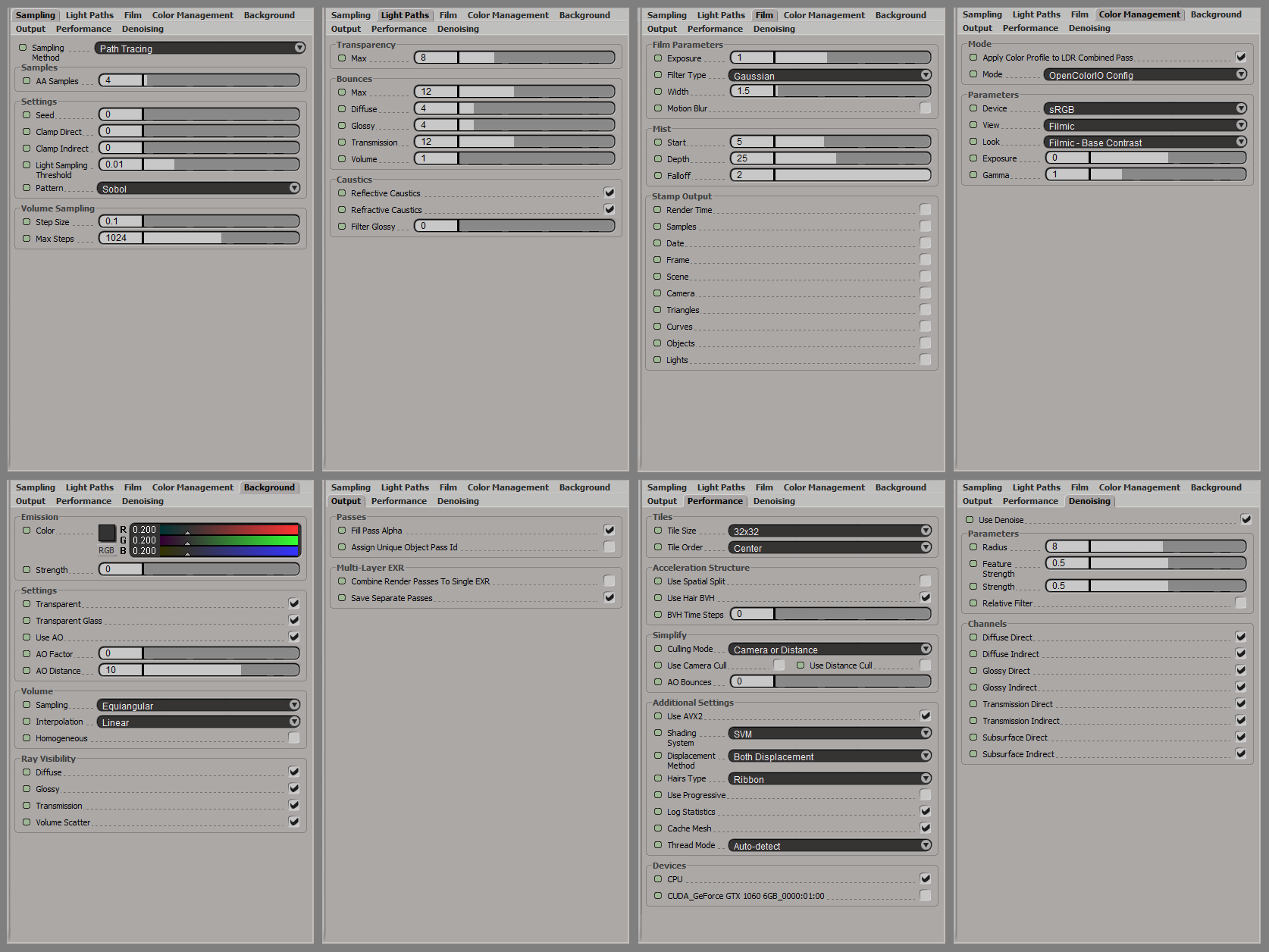The width and height of the screenshot is (1269, 952).
Task: In the Background panel, open the Denoising tab
Action: coord(143,501)
